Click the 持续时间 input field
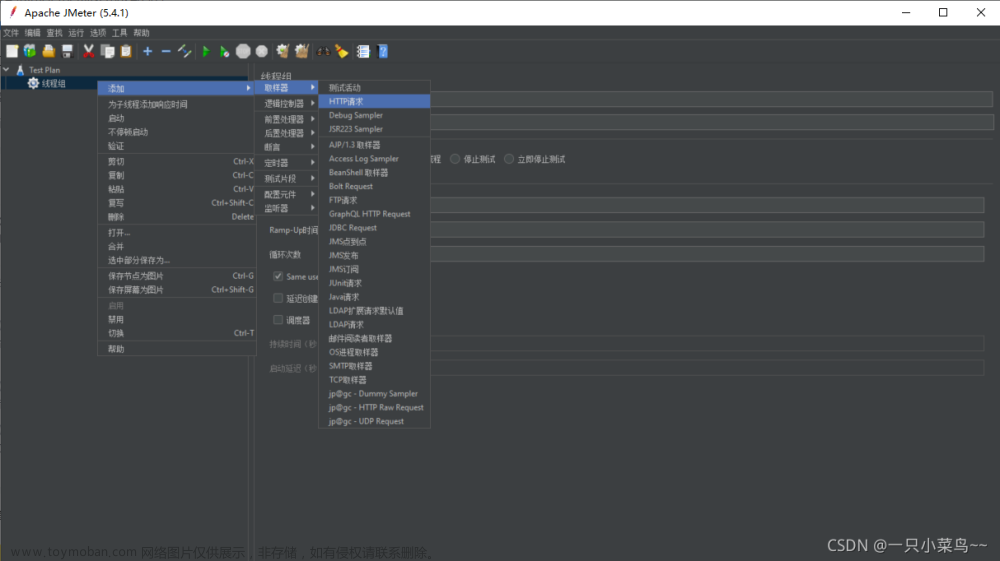1000x561 pixels. (707, 344)
